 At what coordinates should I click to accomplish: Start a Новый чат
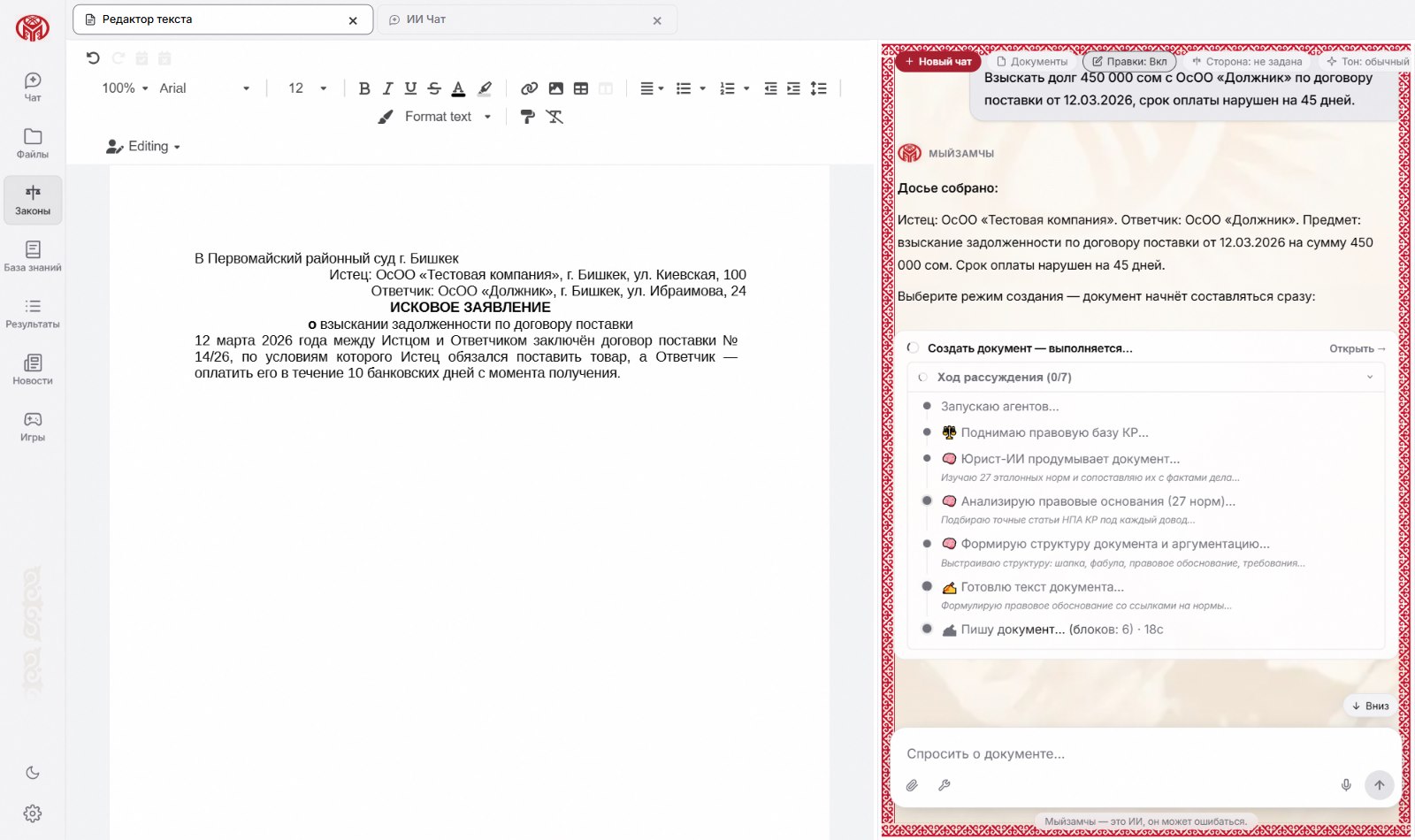pos(938,62)
